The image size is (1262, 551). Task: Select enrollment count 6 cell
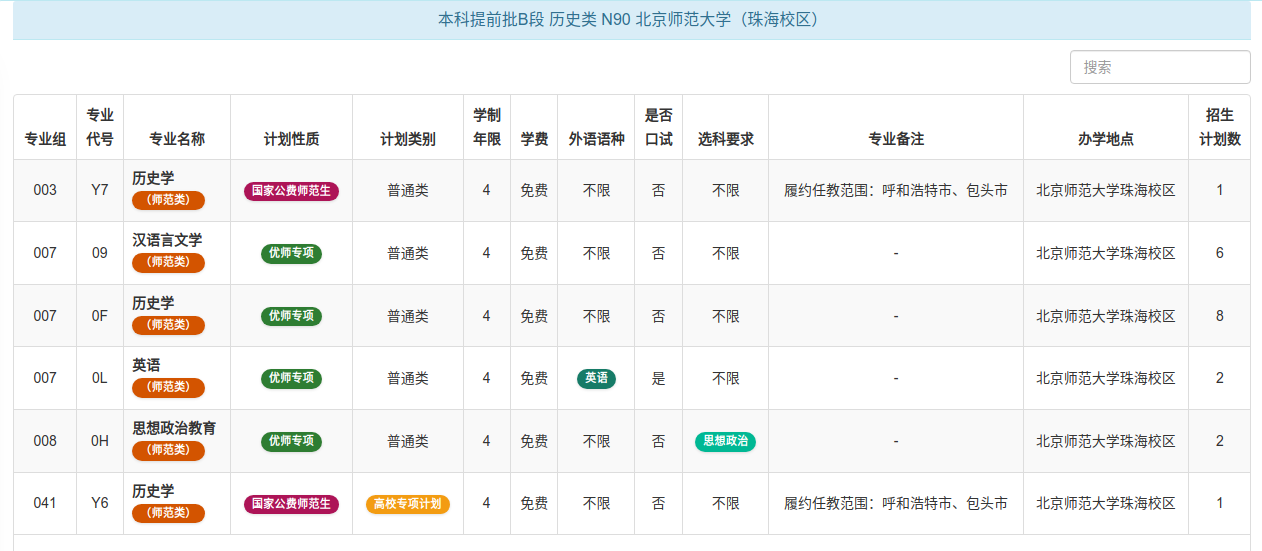1220,253
